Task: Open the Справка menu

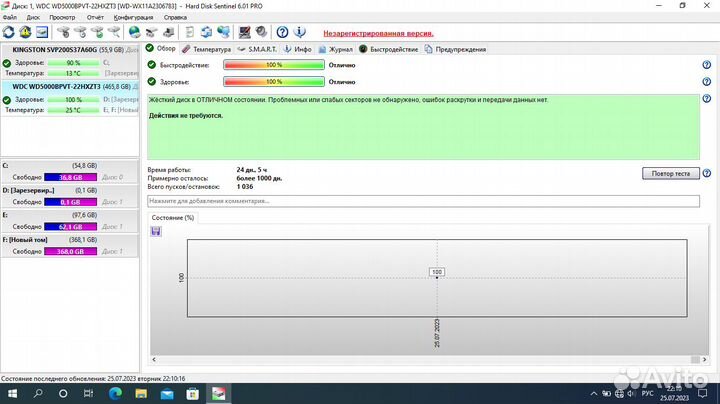Action: 175,17
